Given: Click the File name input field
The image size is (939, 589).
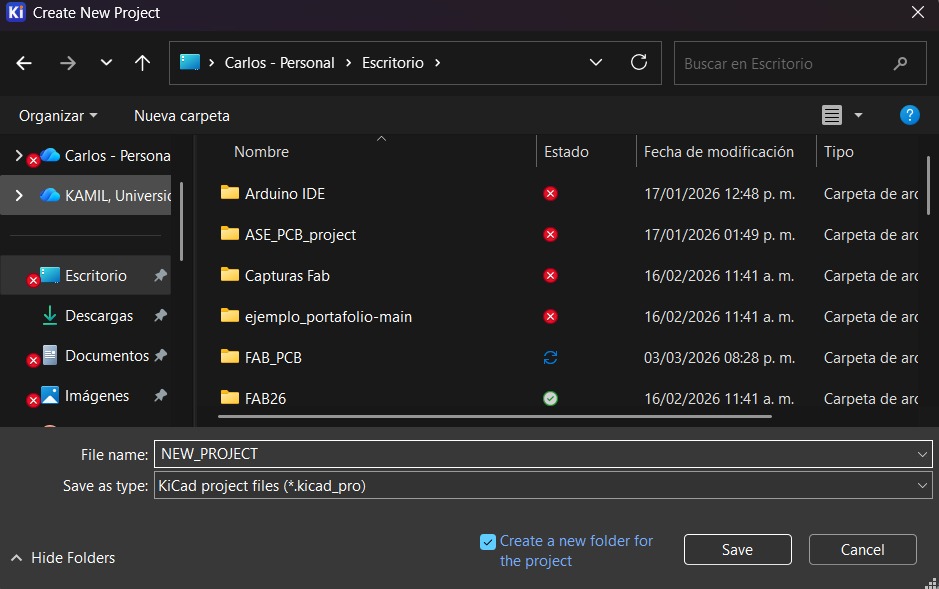Looking at the screenshot, I should tap(535, 454).
